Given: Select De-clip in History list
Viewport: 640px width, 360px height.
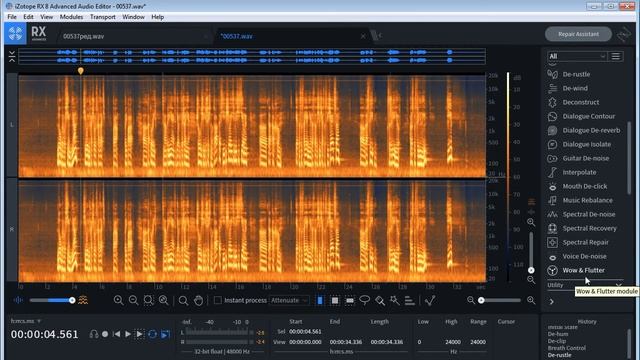Looking at the screenshot, I should pos(557,341).
